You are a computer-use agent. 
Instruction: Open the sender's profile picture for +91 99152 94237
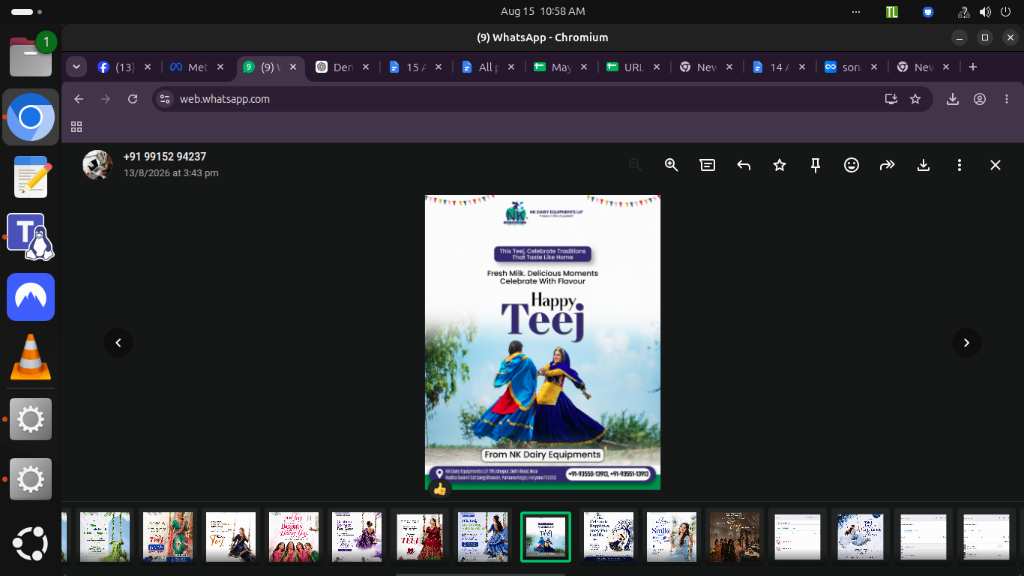(x=98, y=165)
